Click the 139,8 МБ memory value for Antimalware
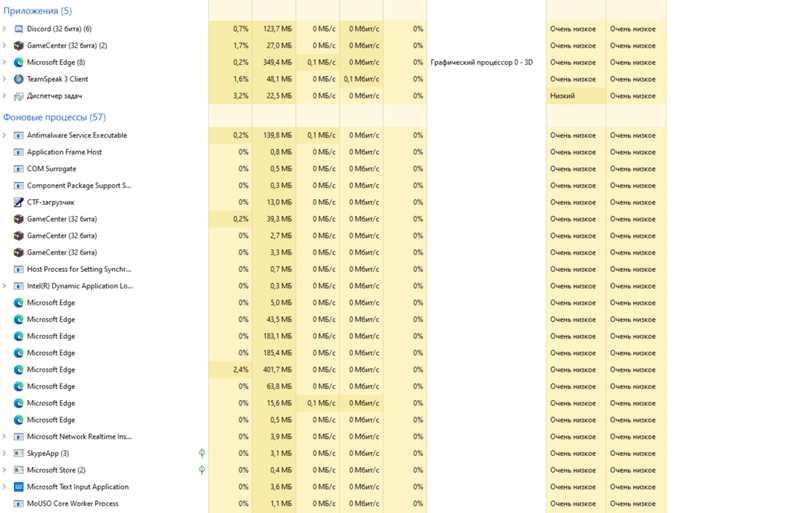The image size is (800, 513). [x=277, y=135]
